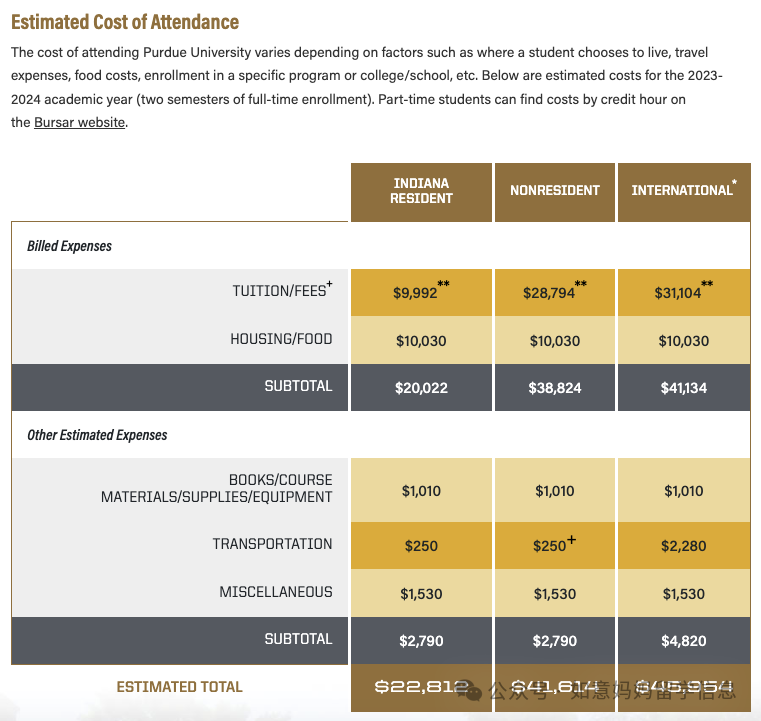The height and width of the screenshot is (721, 761).
Task: Select the Indiana Resident column header
Action: tap(421, 191)
